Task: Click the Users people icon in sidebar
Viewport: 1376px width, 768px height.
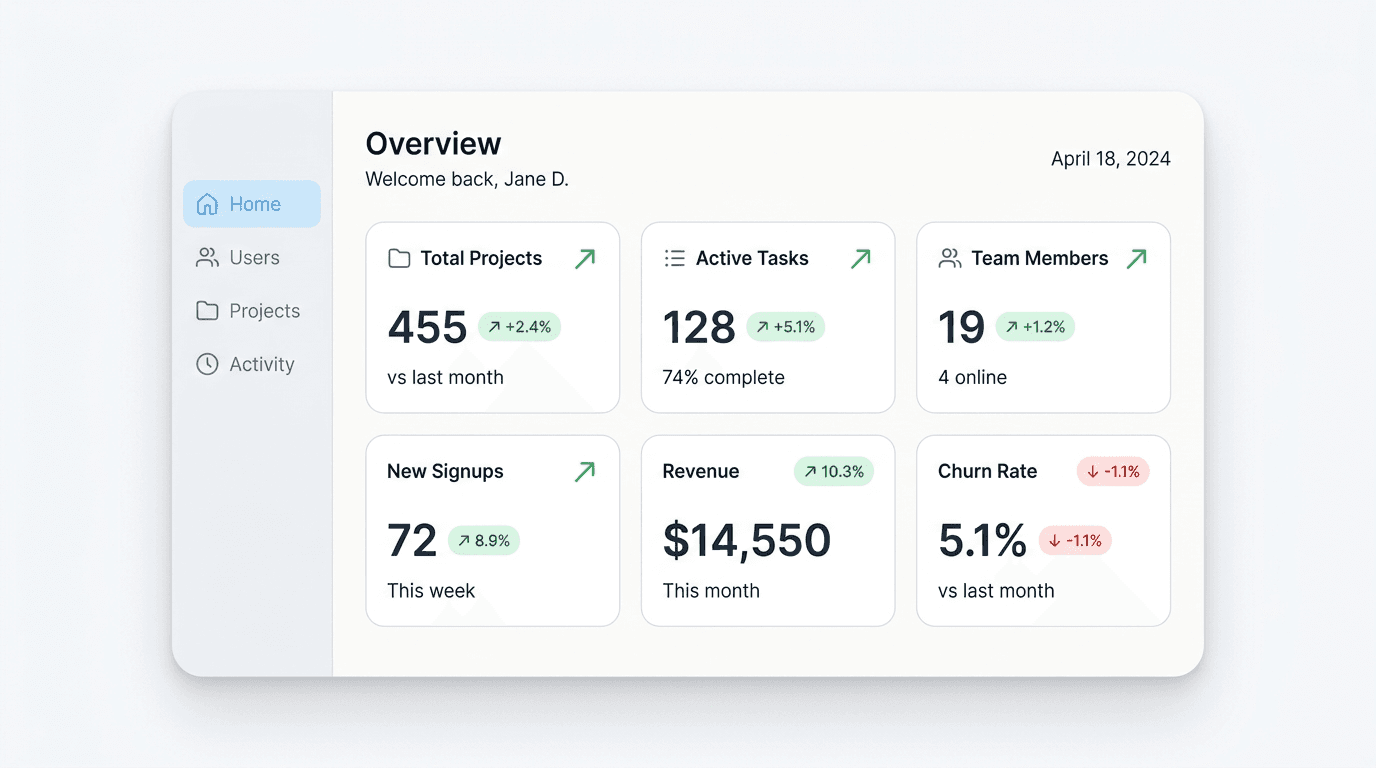Action: tap(207, 258)
